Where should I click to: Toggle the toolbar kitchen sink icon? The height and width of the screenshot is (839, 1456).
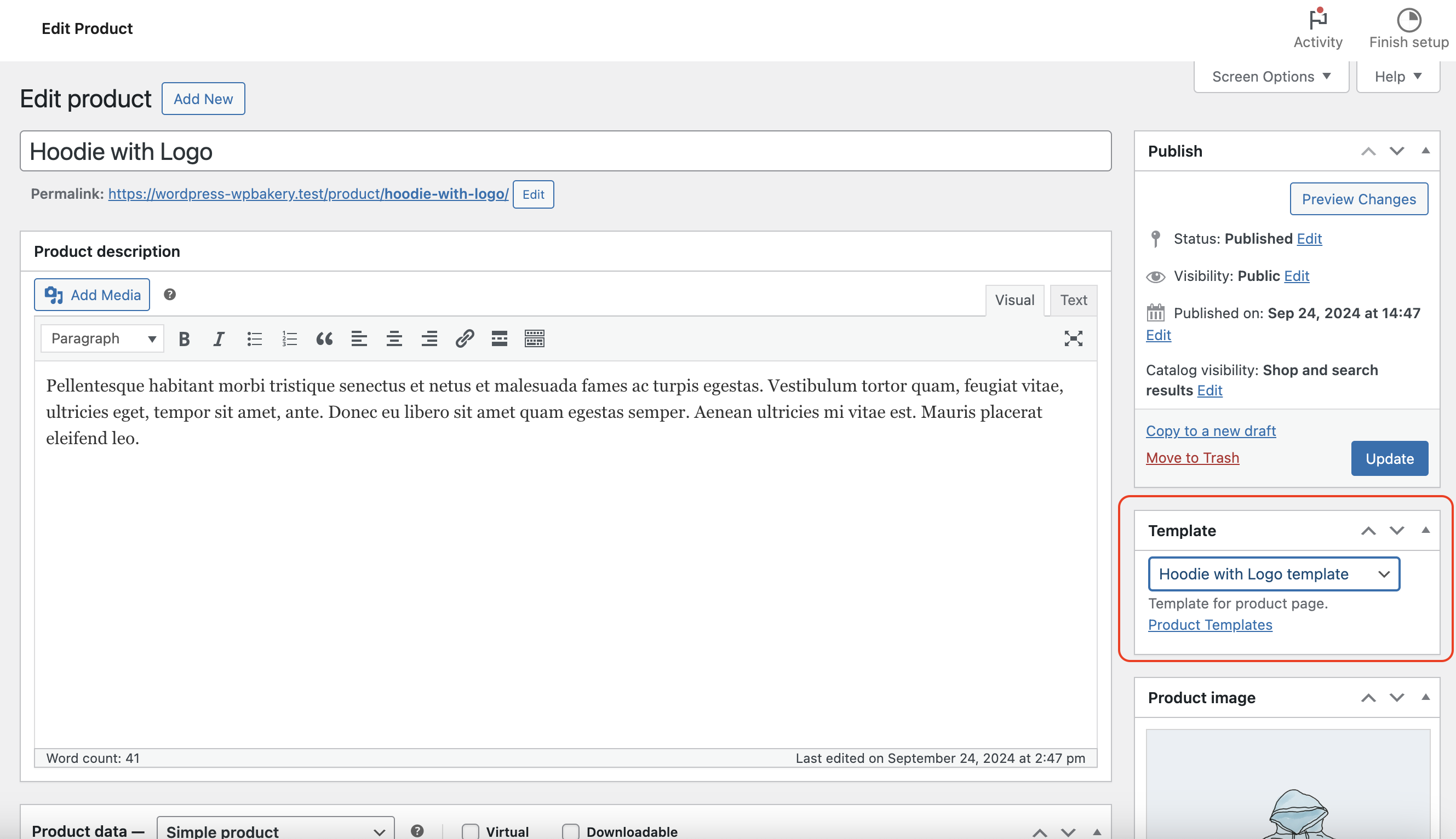534,339
